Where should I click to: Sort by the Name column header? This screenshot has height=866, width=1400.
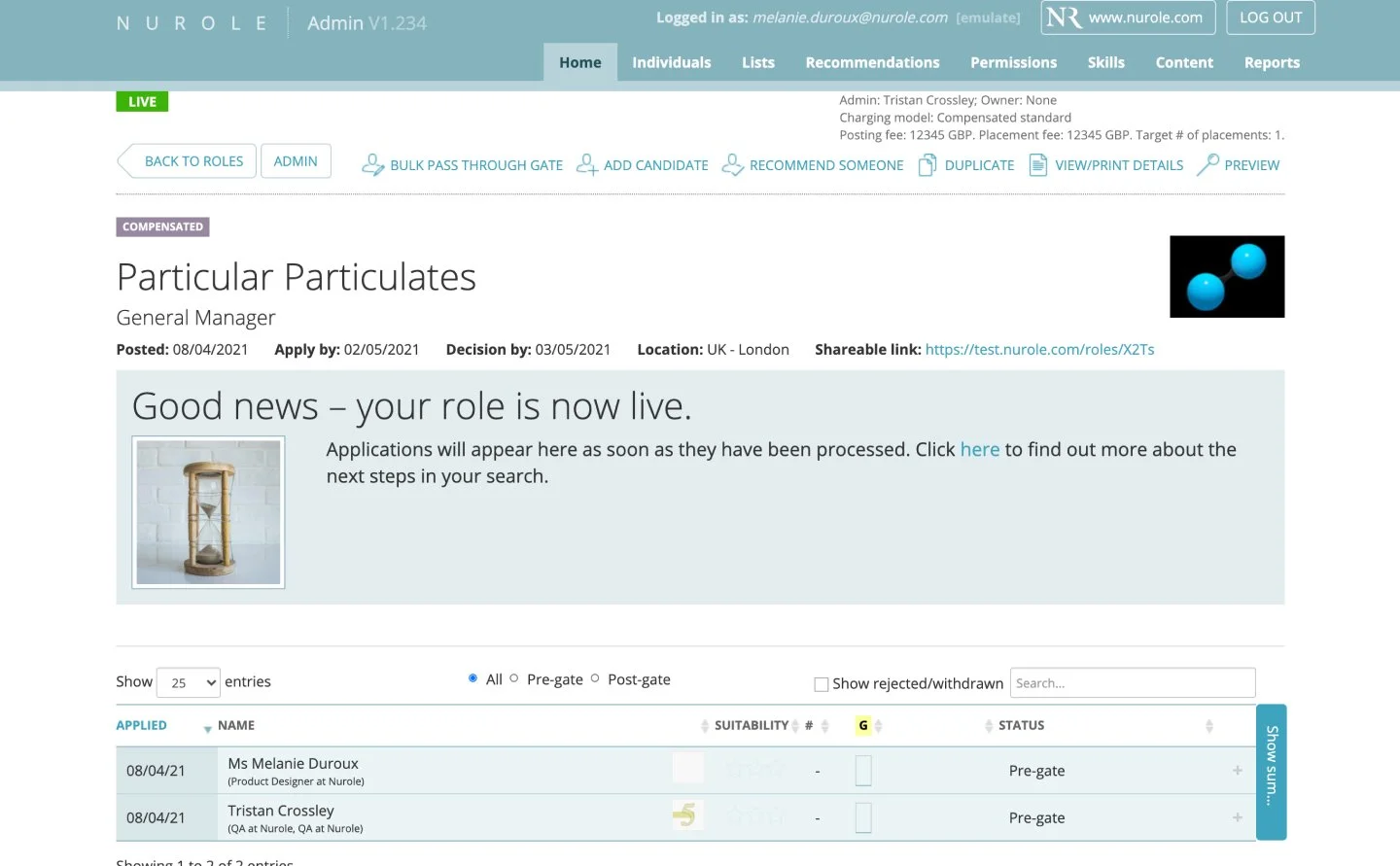pos(236,725)
